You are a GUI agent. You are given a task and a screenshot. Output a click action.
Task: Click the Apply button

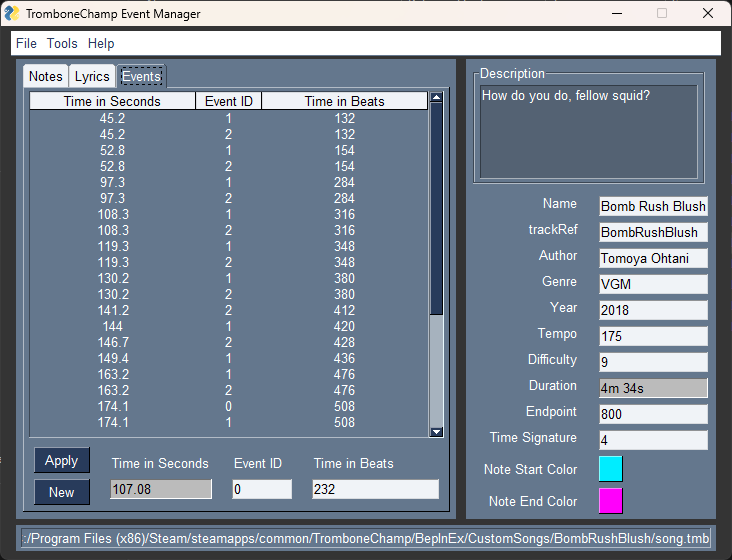click(62, 461)
